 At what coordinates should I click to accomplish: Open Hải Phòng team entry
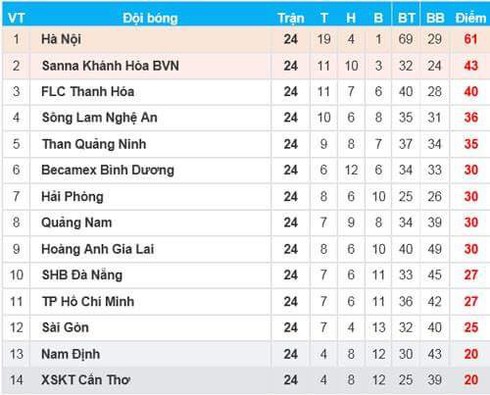click(72, 196)
